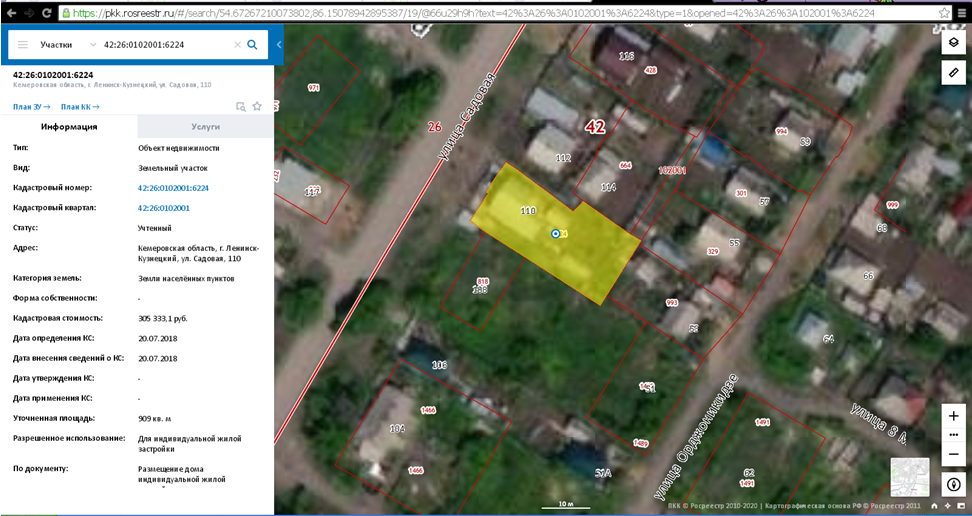
Task: Switch to the Услуги tab
Action: (x=205, y=127)
